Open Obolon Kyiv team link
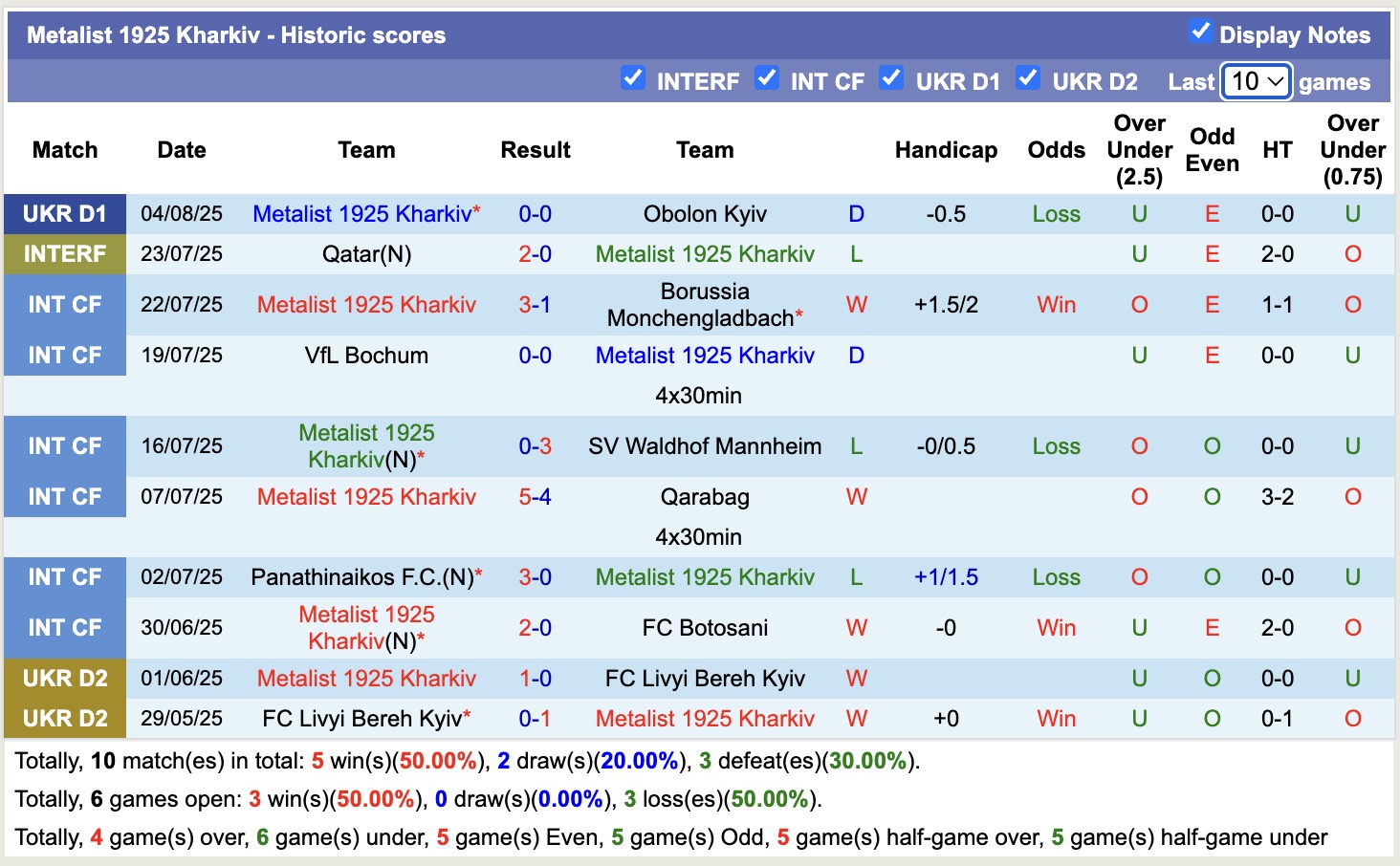The width and height of the screenshot is (1400, 866). tap(705, 214)
